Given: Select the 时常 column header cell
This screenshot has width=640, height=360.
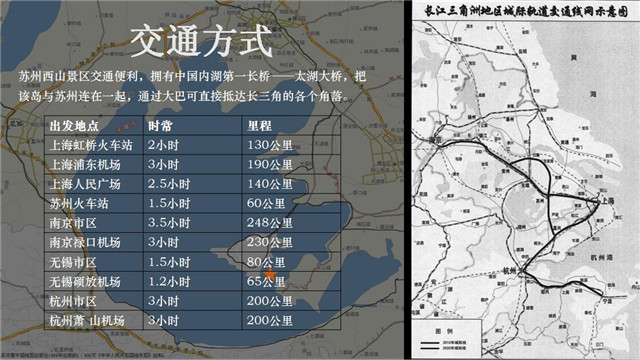Looking at the screenshot, I should coord(193,125).
